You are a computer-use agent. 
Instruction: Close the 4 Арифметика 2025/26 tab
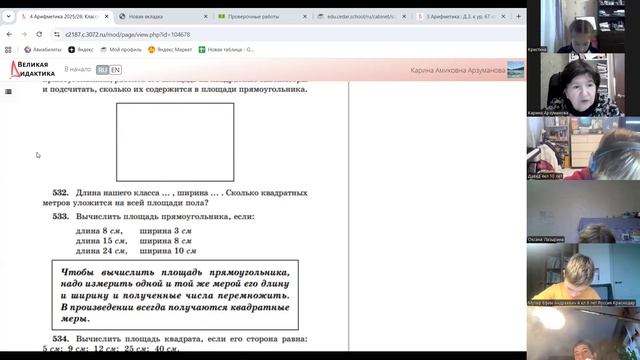(x=107, y=16)
